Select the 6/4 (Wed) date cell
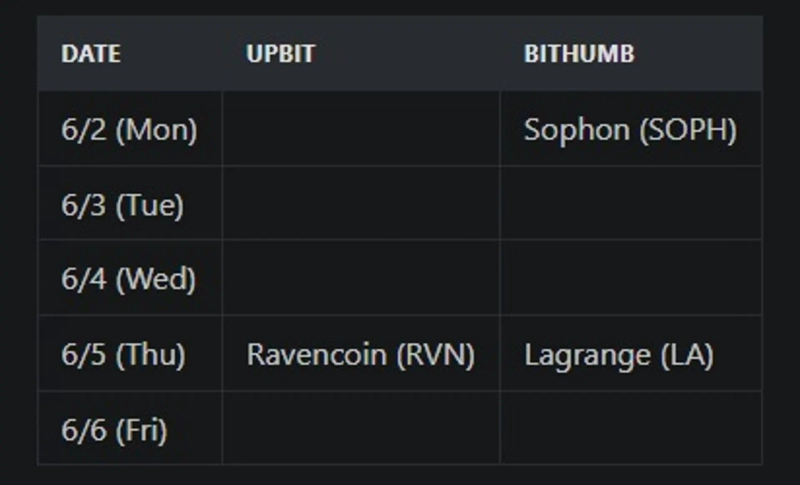800x485 pixels. (128, 279)
